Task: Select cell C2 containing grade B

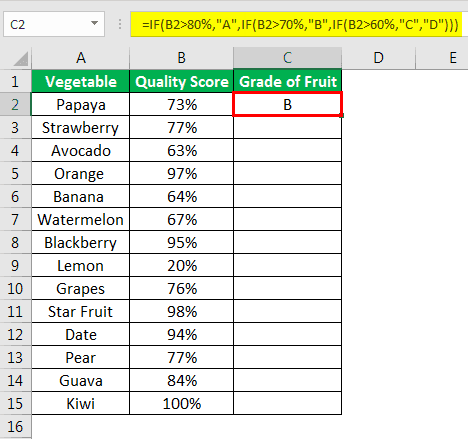Action: pos(288,105)
